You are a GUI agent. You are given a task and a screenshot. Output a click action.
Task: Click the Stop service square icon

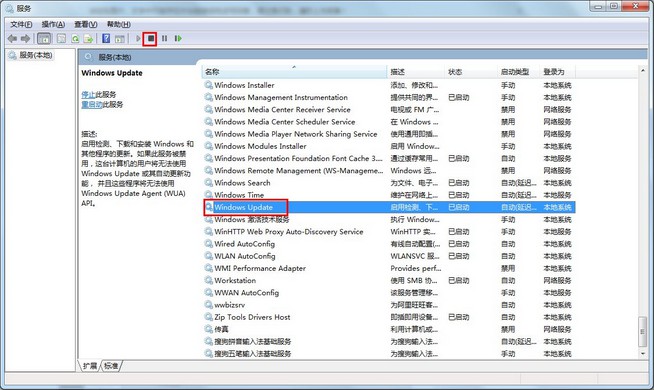(151, 39)
